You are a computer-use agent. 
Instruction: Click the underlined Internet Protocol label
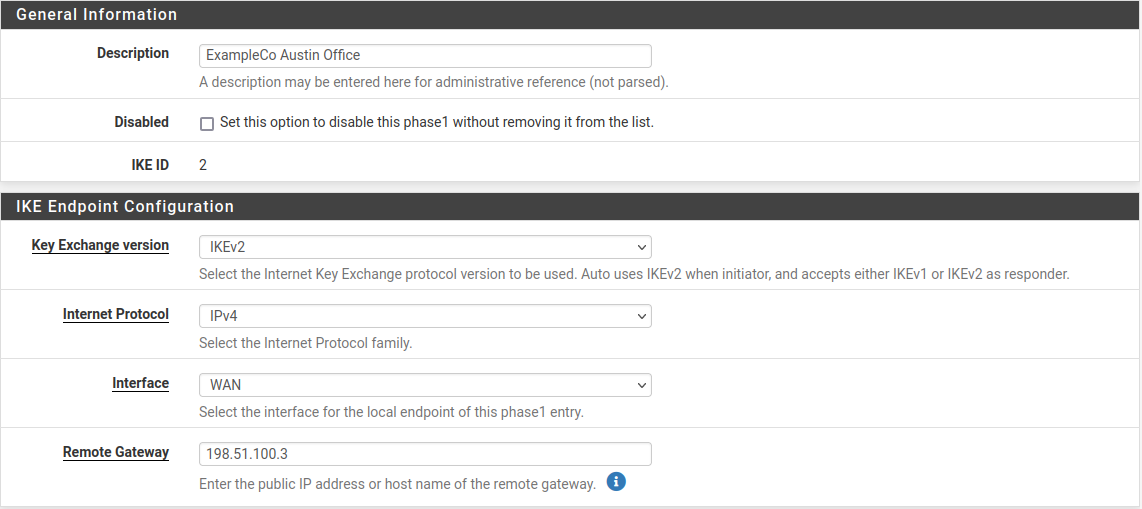pyautogui.click(x=115, y=315)
